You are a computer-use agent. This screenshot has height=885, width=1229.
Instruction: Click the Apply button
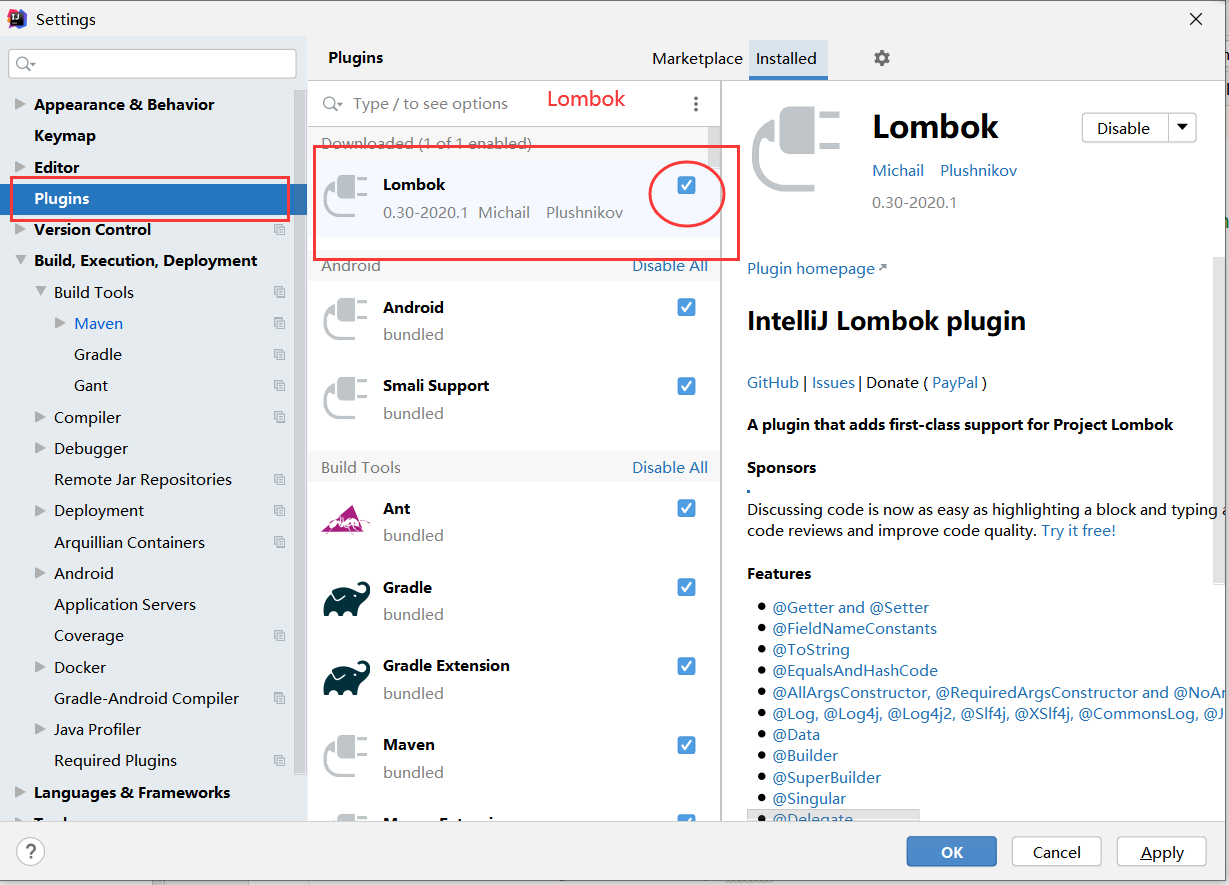point(1162,852)
